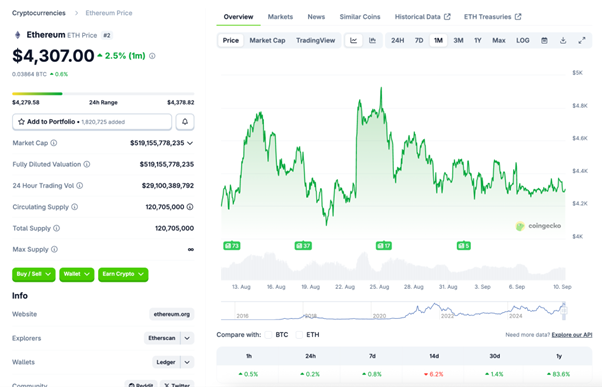Viewport: 602px width, 387px height.
Task: Open the Ledger wallet link
Action: 166,362
